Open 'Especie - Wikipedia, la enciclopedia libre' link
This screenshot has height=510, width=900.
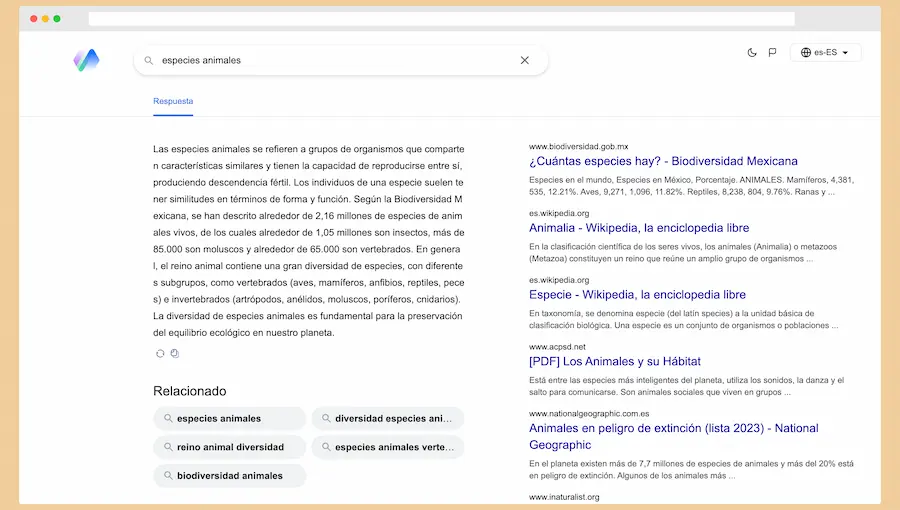637,295
